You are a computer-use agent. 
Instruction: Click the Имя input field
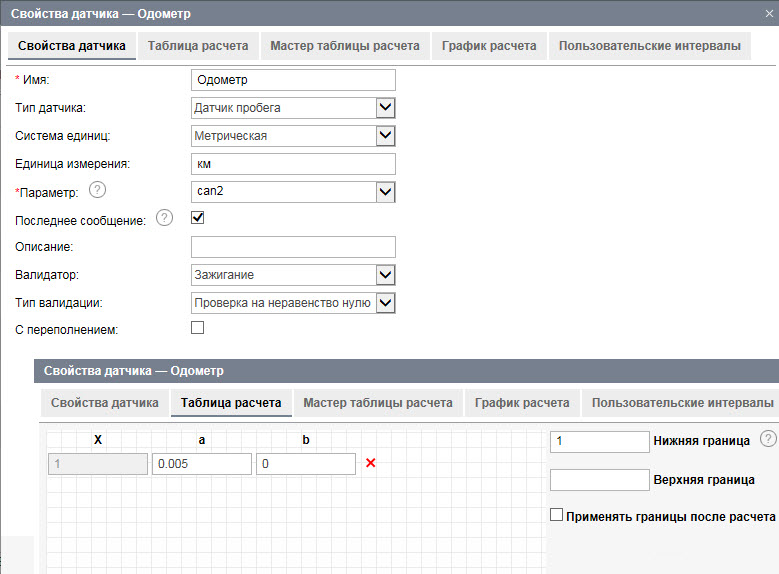[292, 80]
